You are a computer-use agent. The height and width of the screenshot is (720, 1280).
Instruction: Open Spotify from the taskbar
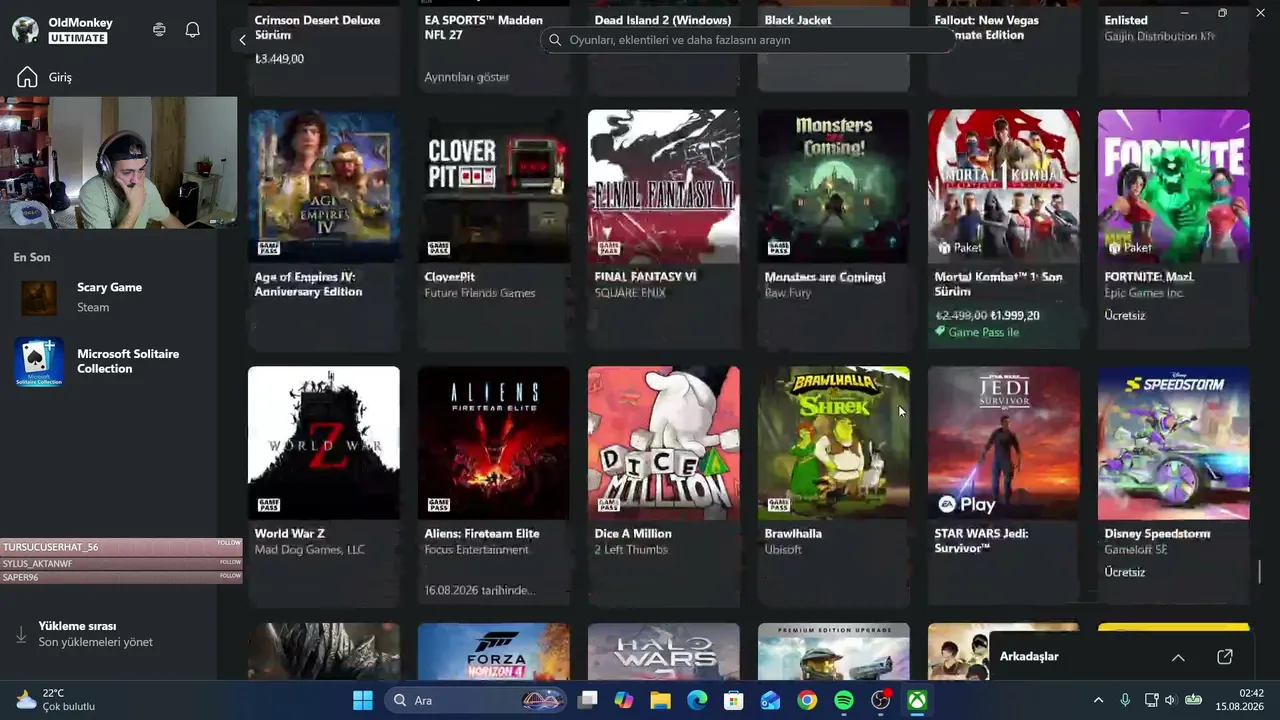click(843, 700)
